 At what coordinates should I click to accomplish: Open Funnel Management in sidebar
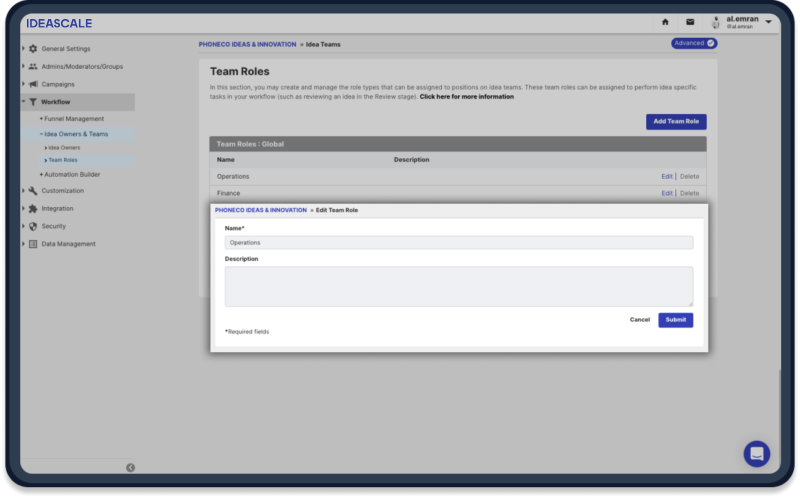(x=74, y=119)
